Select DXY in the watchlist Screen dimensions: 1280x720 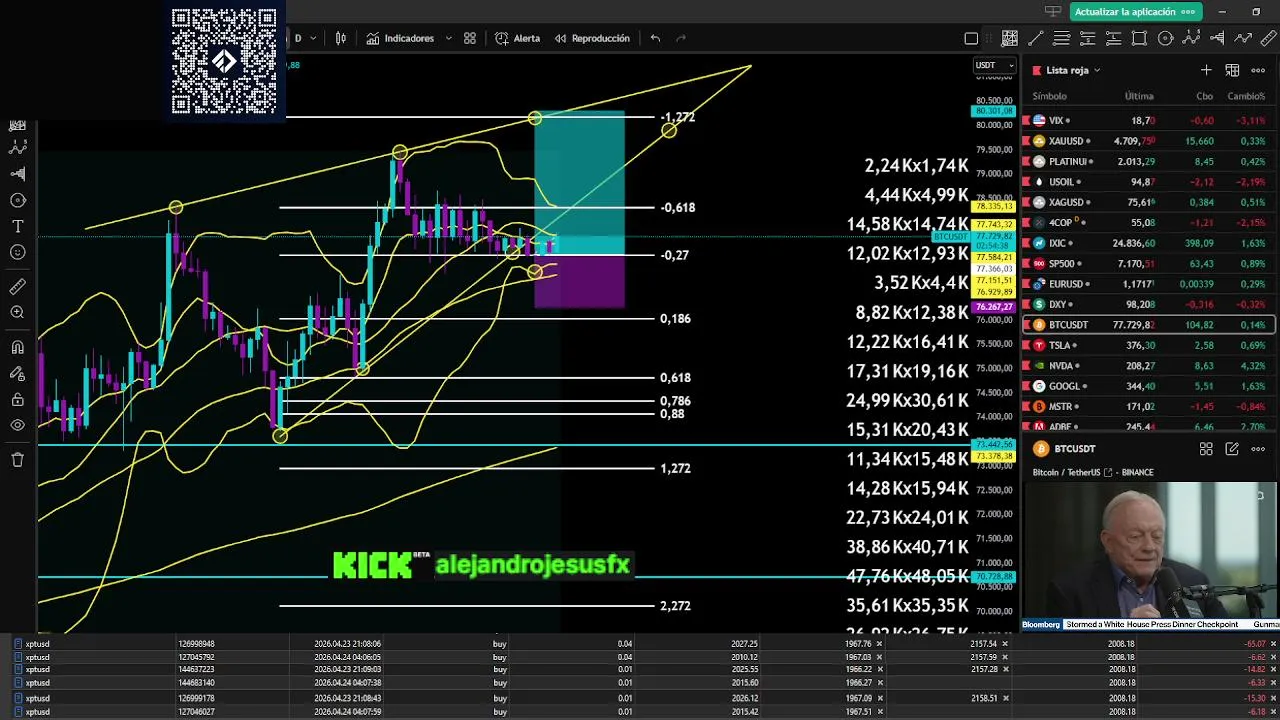[x=1149, y=304]
